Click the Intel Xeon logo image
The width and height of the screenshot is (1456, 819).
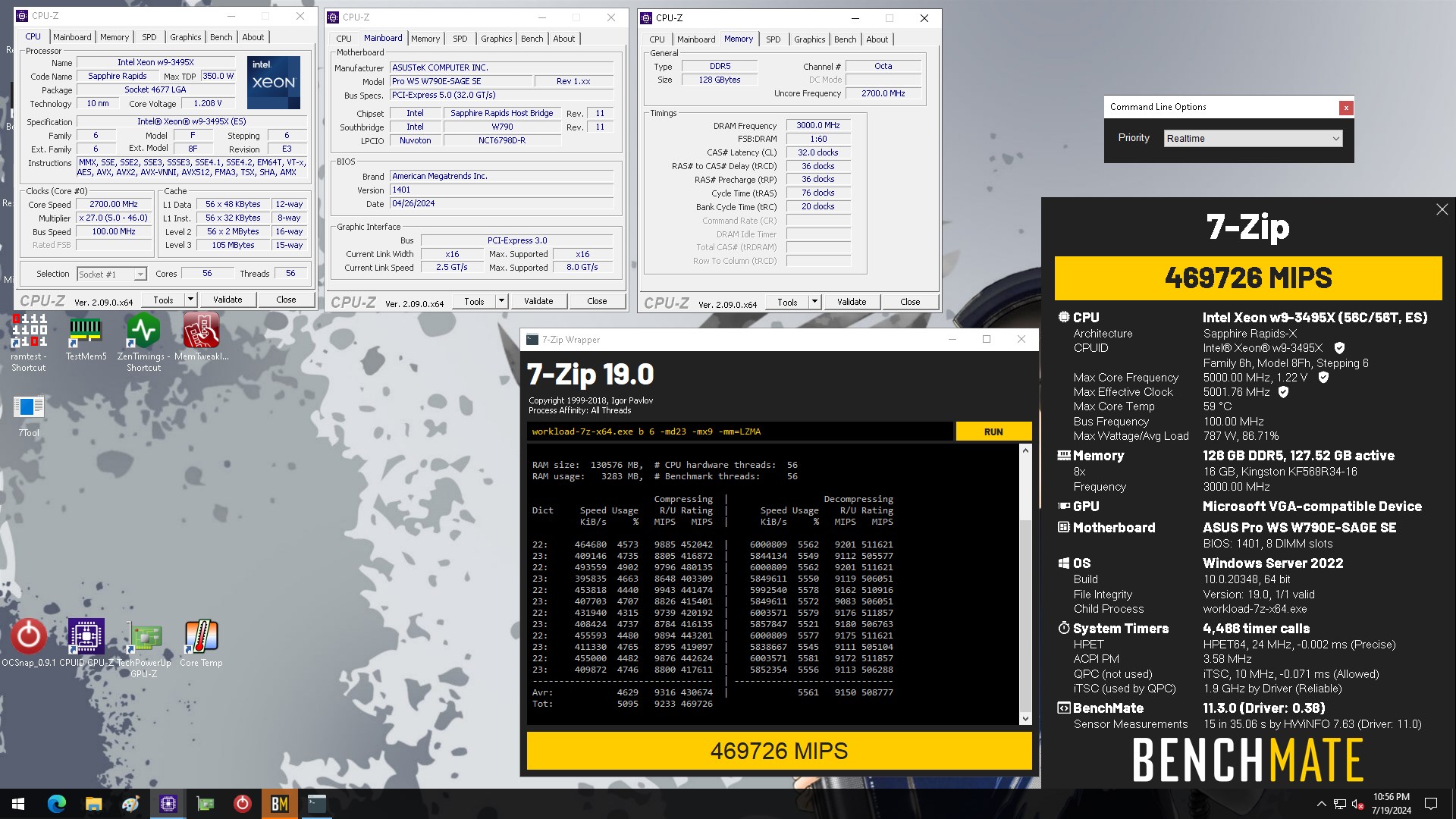pos(274,83)
